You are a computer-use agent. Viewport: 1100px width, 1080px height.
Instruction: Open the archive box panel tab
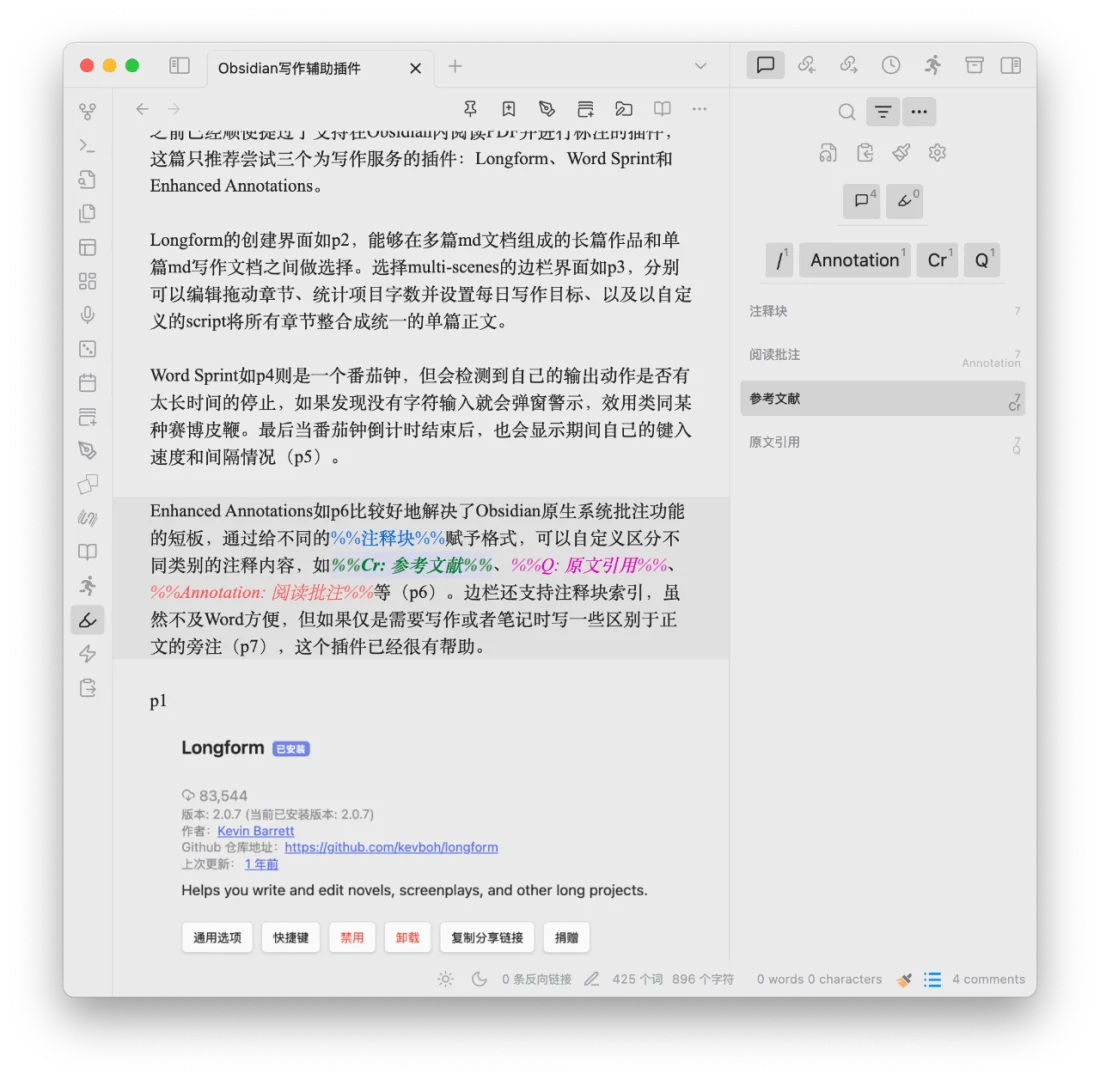(974, 65)
